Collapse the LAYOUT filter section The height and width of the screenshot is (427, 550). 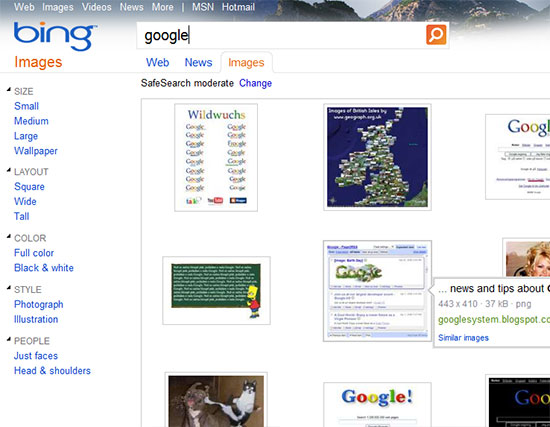(x=9, y=171)
